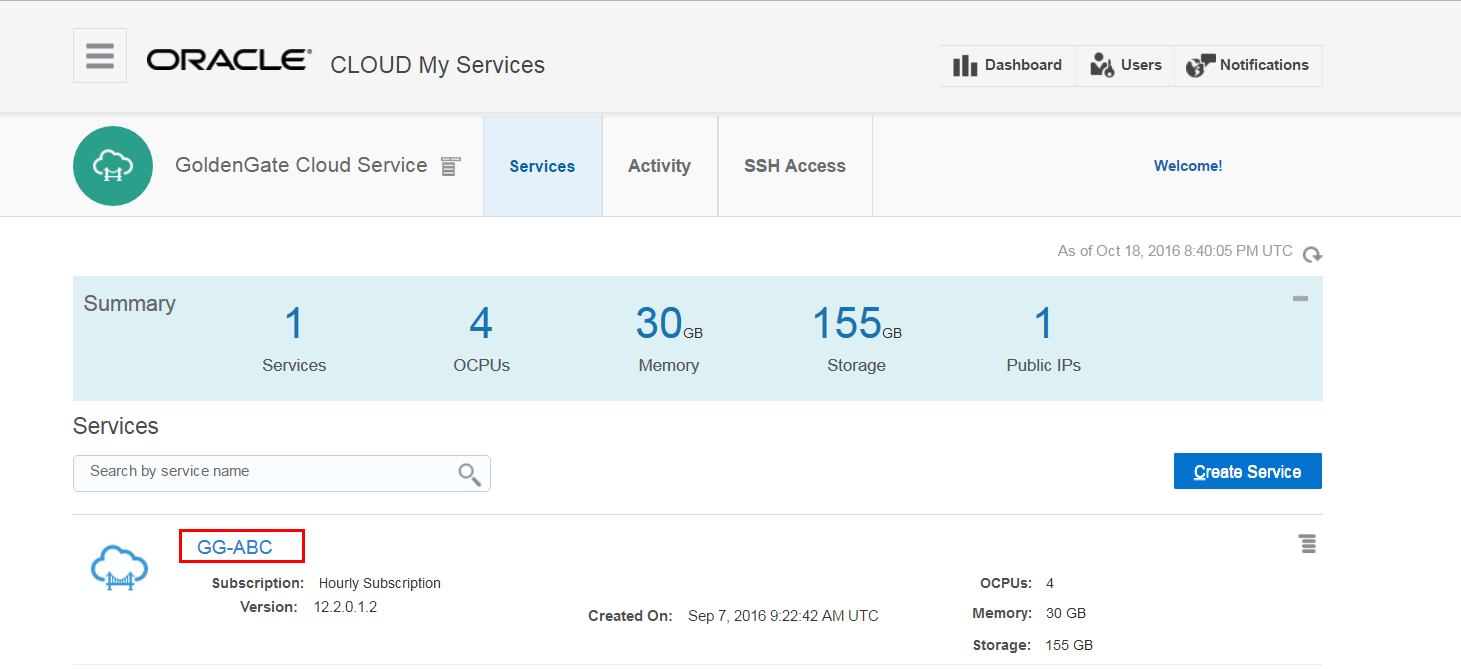Image resolution: width=1461 pixels, height=669 pixels.
Task: Open the Dashboard page
Action: pyautogui.click(x=1008, y=66)
